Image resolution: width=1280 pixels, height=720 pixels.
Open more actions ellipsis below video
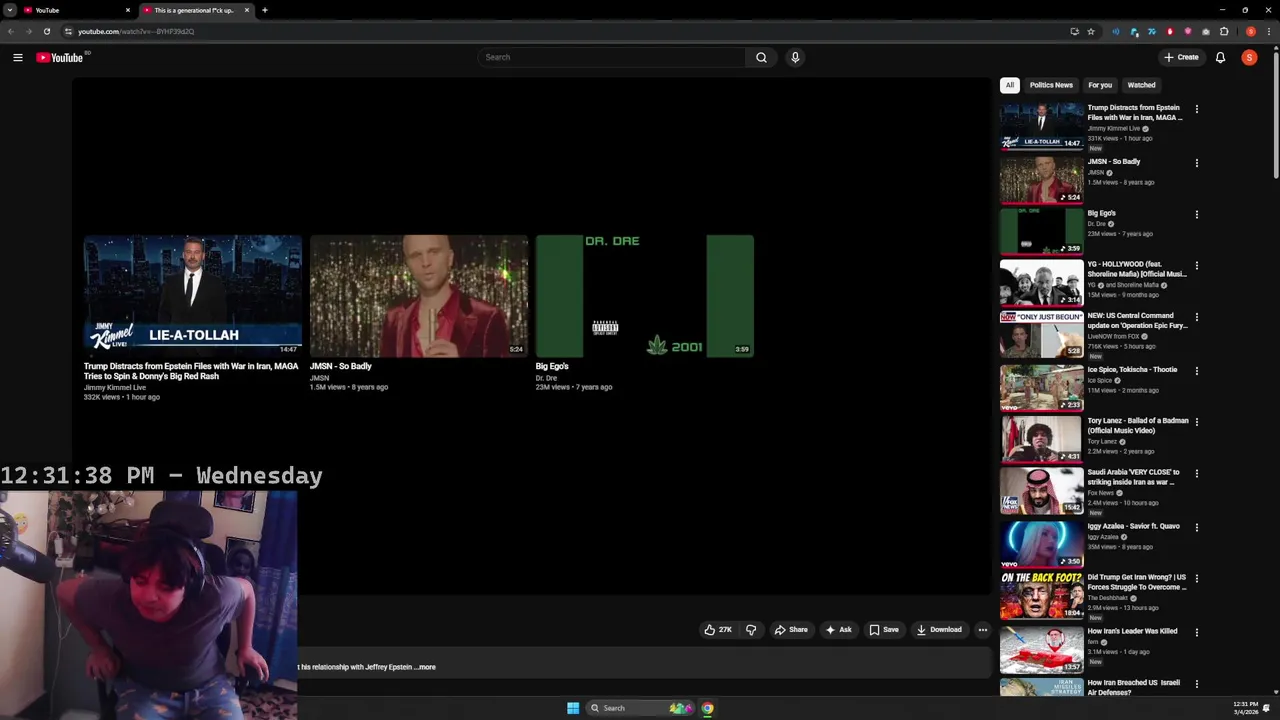[983, 630]
